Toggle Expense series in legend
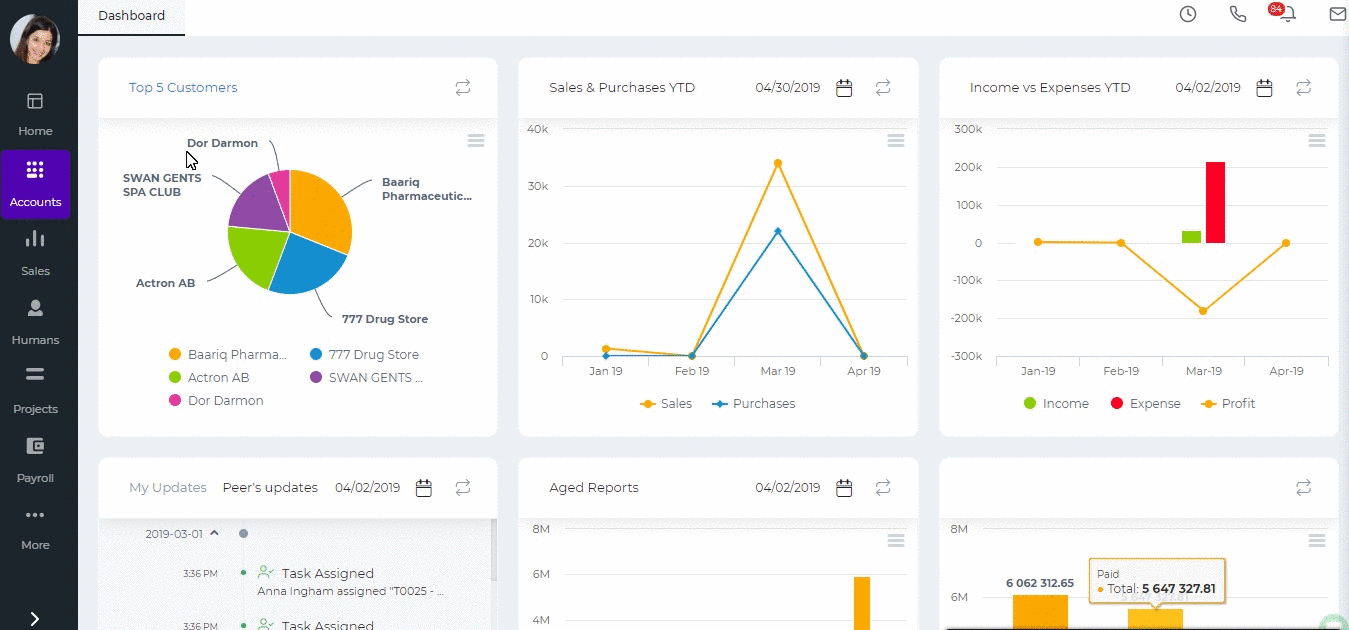 click(x=1145, y=404)
